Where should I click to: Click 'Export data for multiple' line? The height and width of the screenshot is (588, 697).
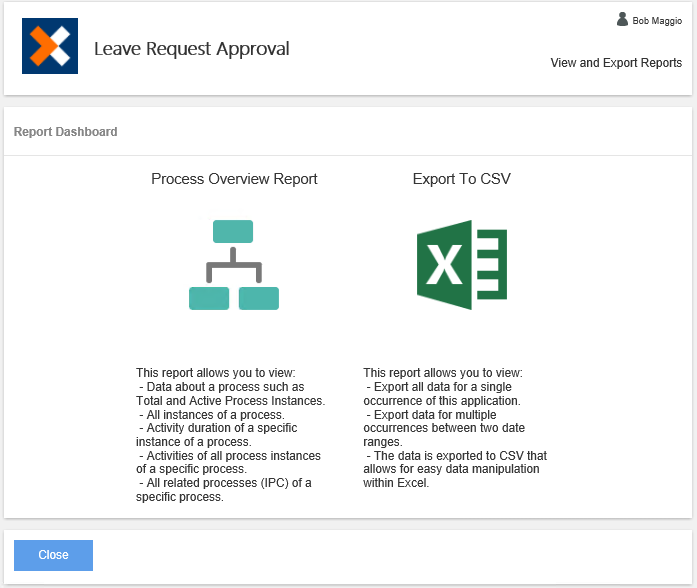coord(431,415)
